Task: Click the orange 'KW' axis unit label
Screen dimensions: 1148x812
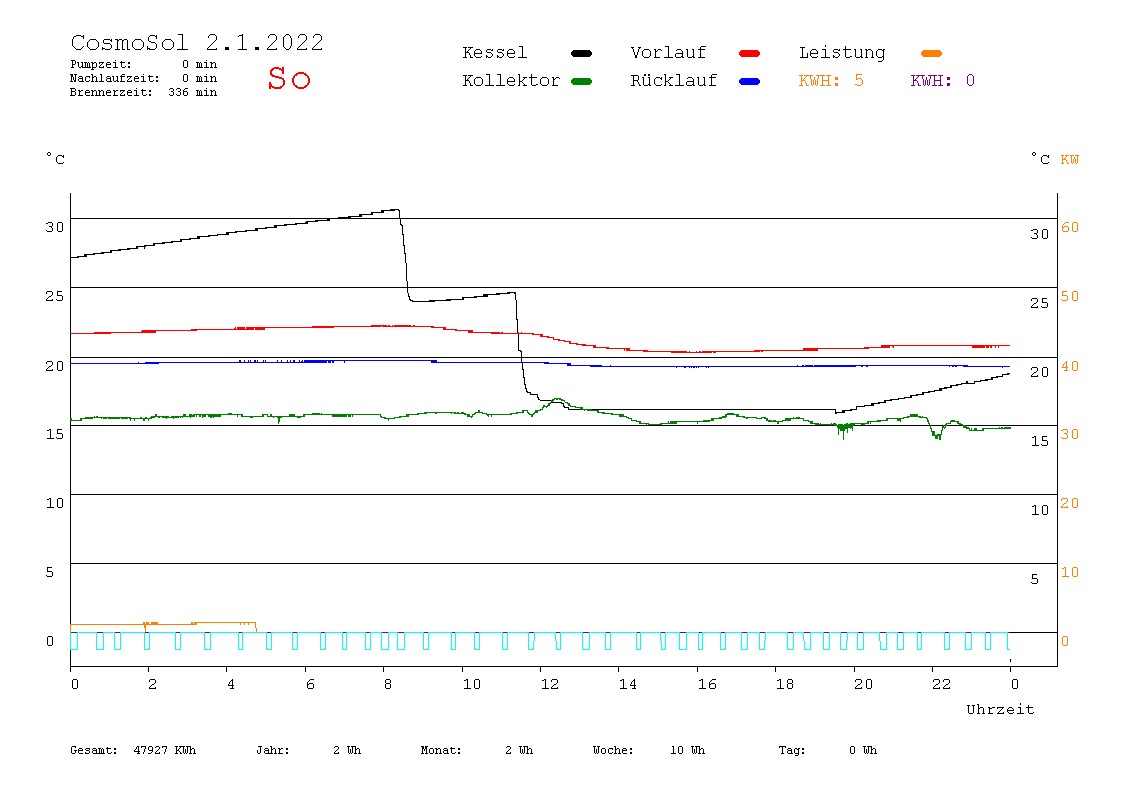Action: (x=1069, y=160)
